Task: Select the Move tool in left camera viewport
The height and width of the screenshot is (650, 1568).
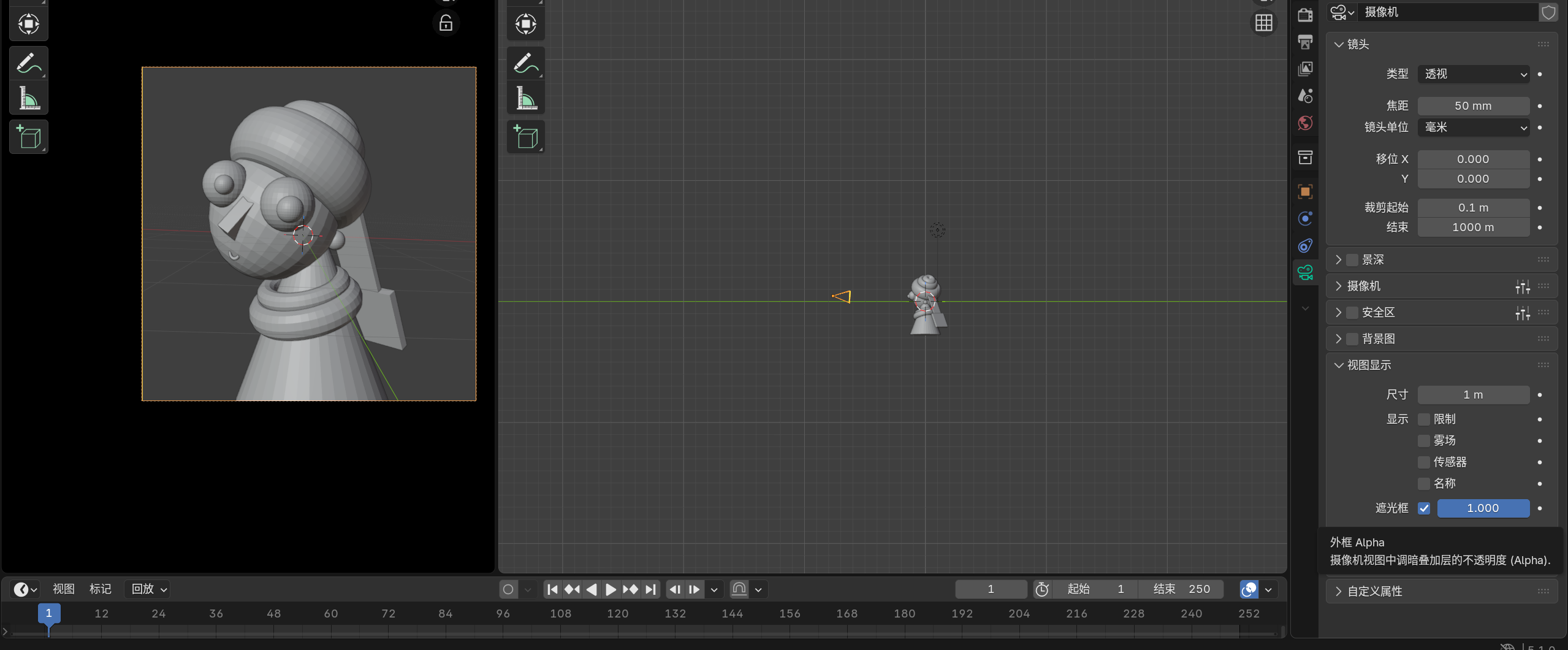Action: (x=28, y=24)
